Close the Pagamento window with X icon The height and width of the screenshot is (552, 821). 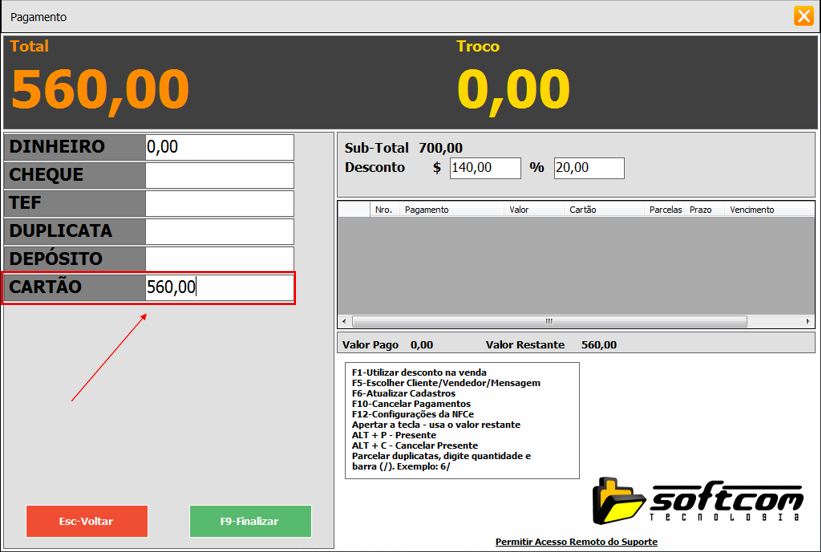click(803, 16)
